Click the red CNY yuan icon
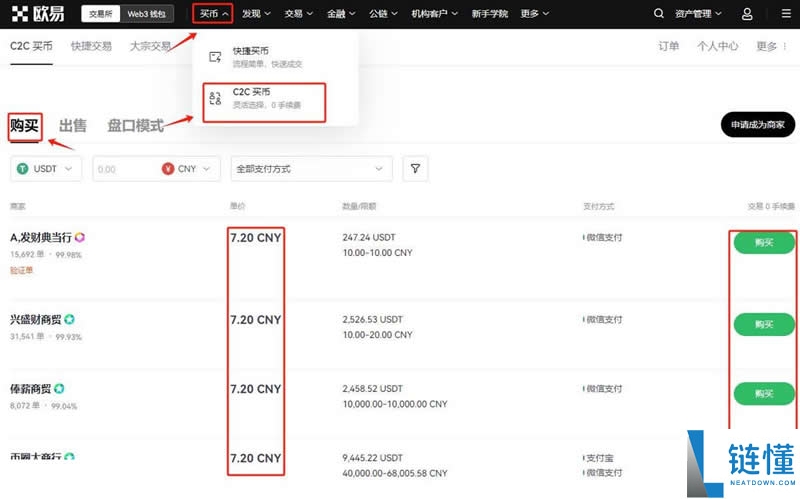The image size is (800, 499). 168,169
